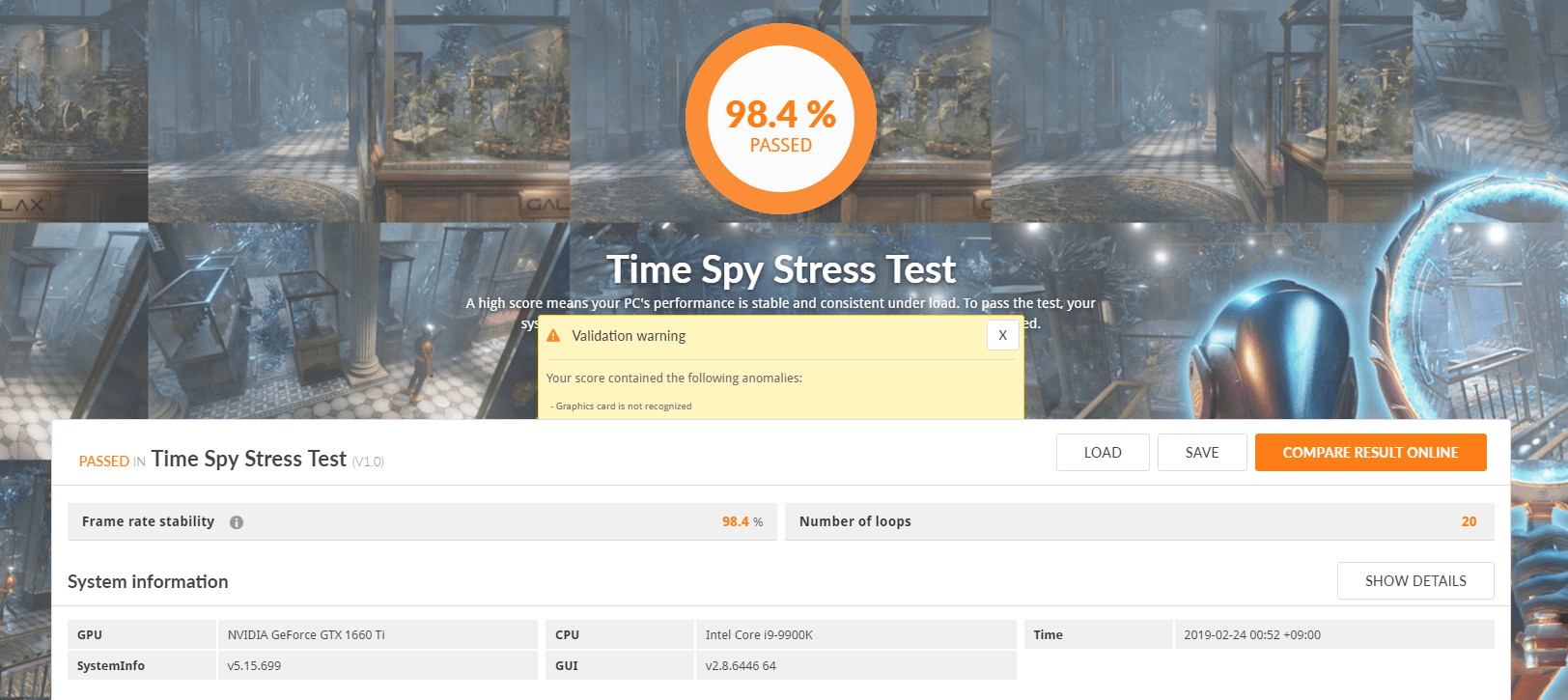Click the Number of loops value 20
Viewport: 1568px width, 700px height.
point(1469,521)
